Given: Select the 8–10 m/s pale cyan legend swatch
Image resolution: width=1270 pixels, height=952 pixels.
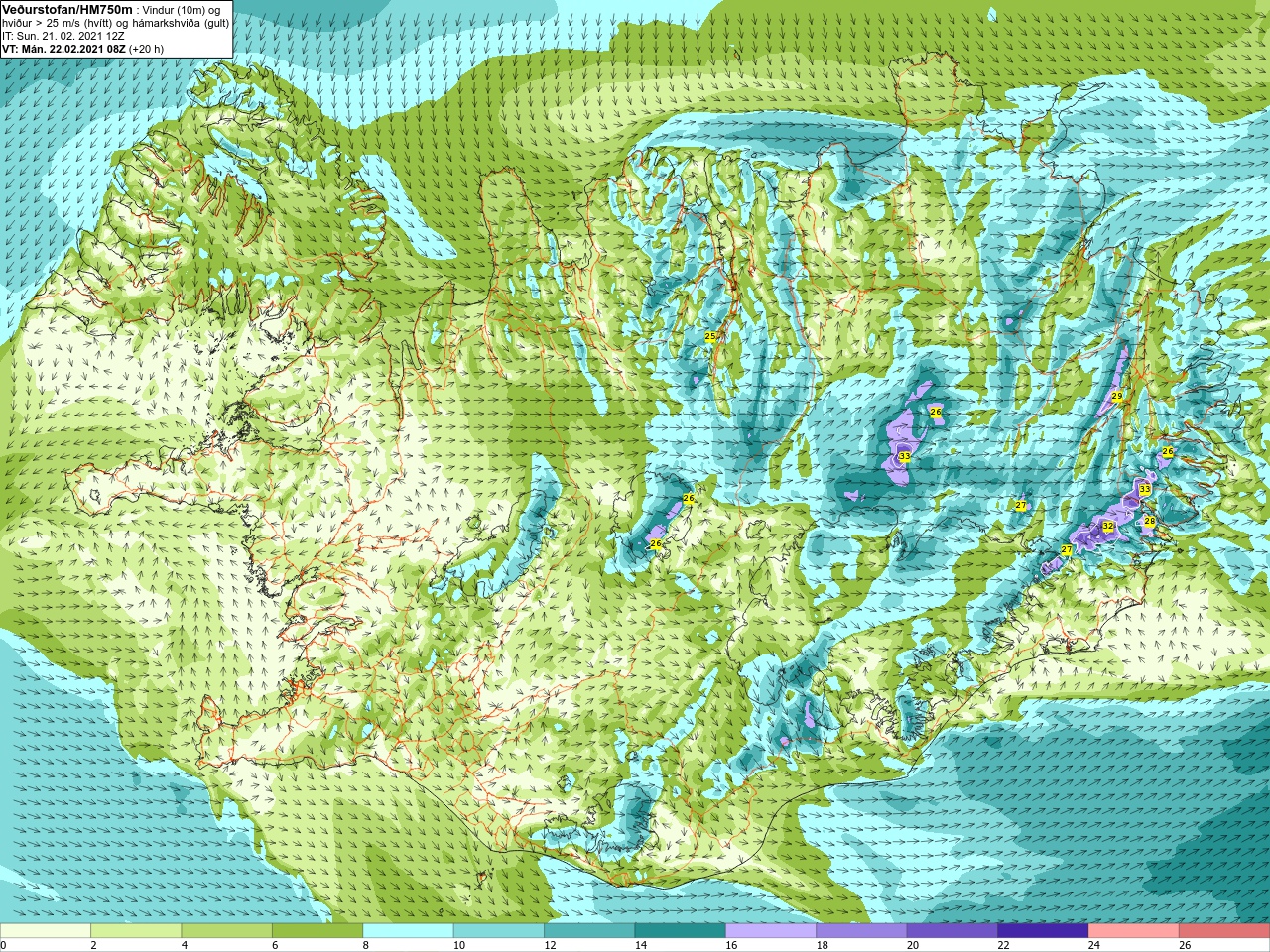Looking at the screenshot, I should (409, 930).
